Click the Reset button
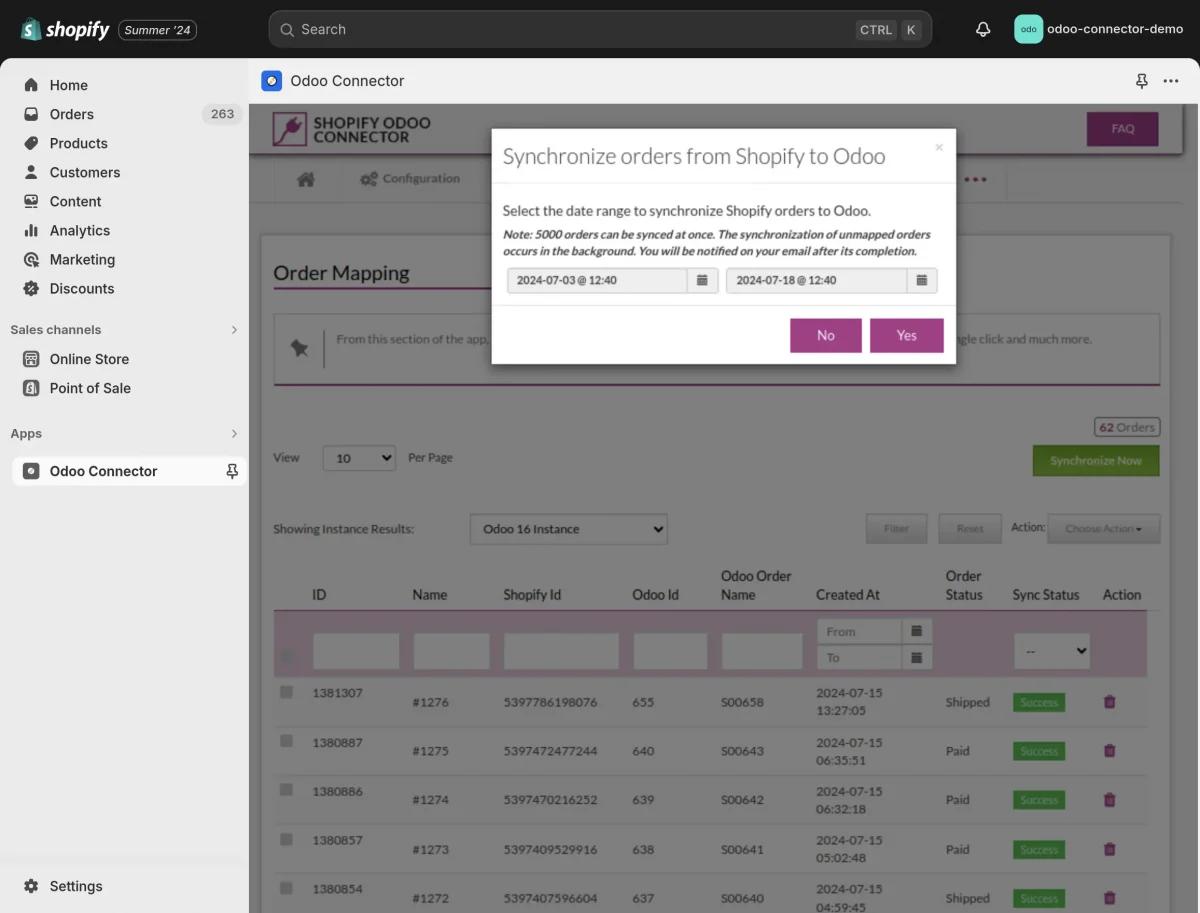Viewport: 1200px width, 913px height. (x=970, y=529)
